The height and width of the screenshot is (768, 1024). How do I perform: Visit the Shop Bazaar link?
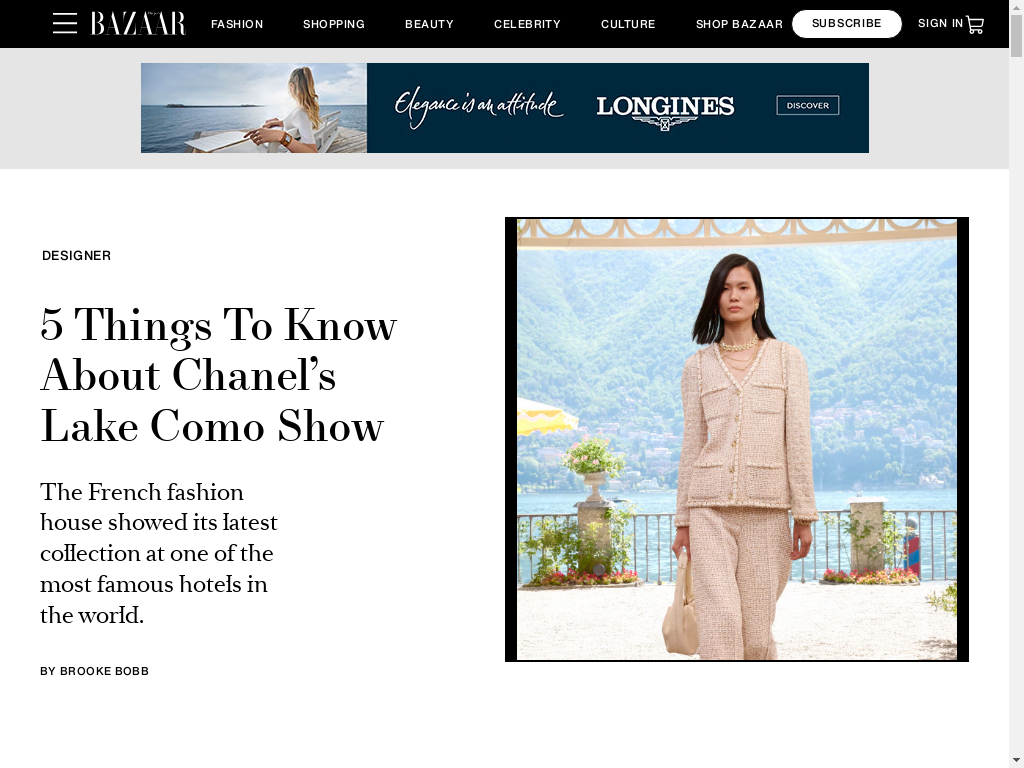coord(739,24)
